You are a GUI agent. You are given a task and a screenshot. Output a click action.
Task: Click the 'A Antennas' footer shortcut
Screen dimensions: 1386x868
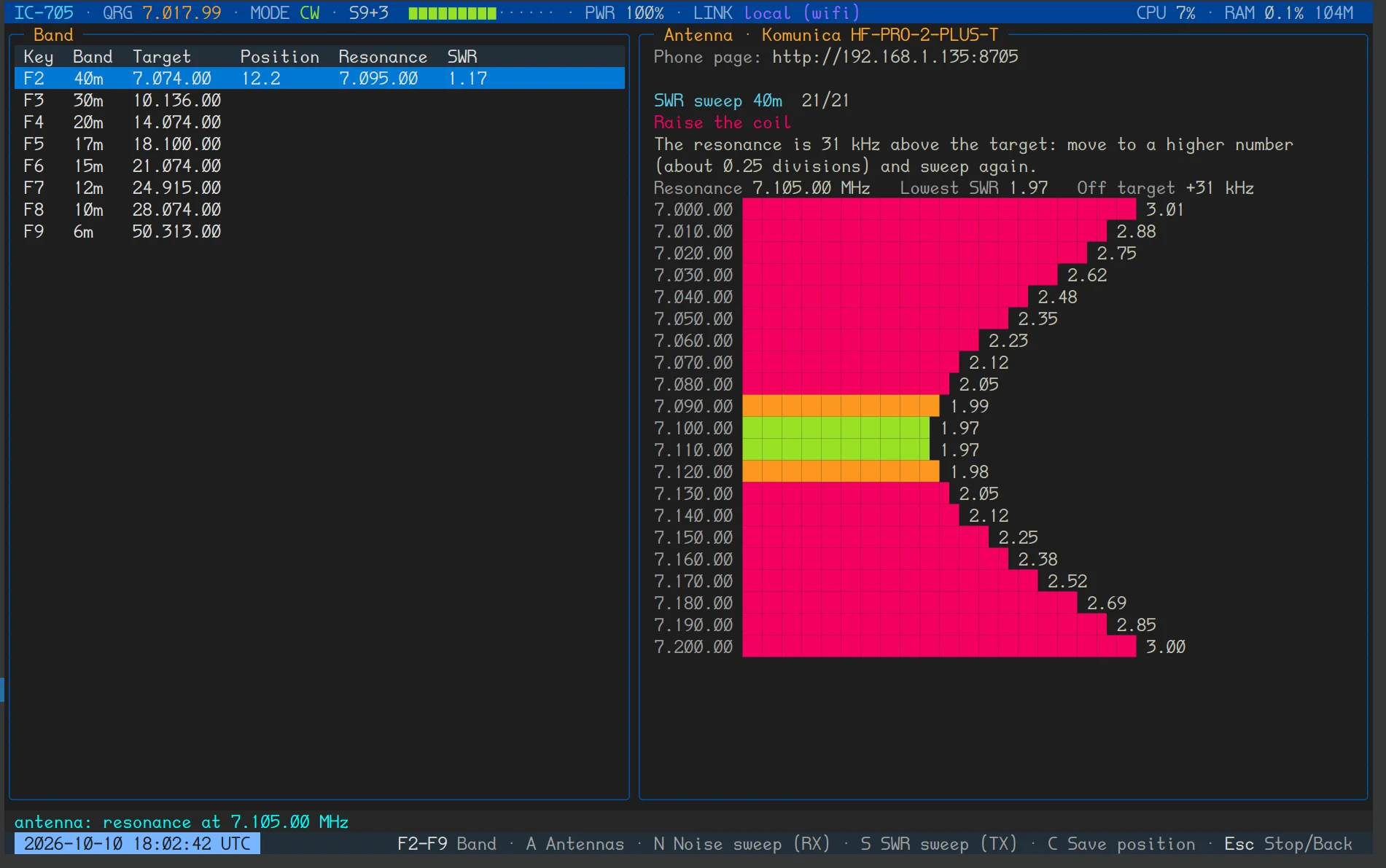click(x=575, y=844)
